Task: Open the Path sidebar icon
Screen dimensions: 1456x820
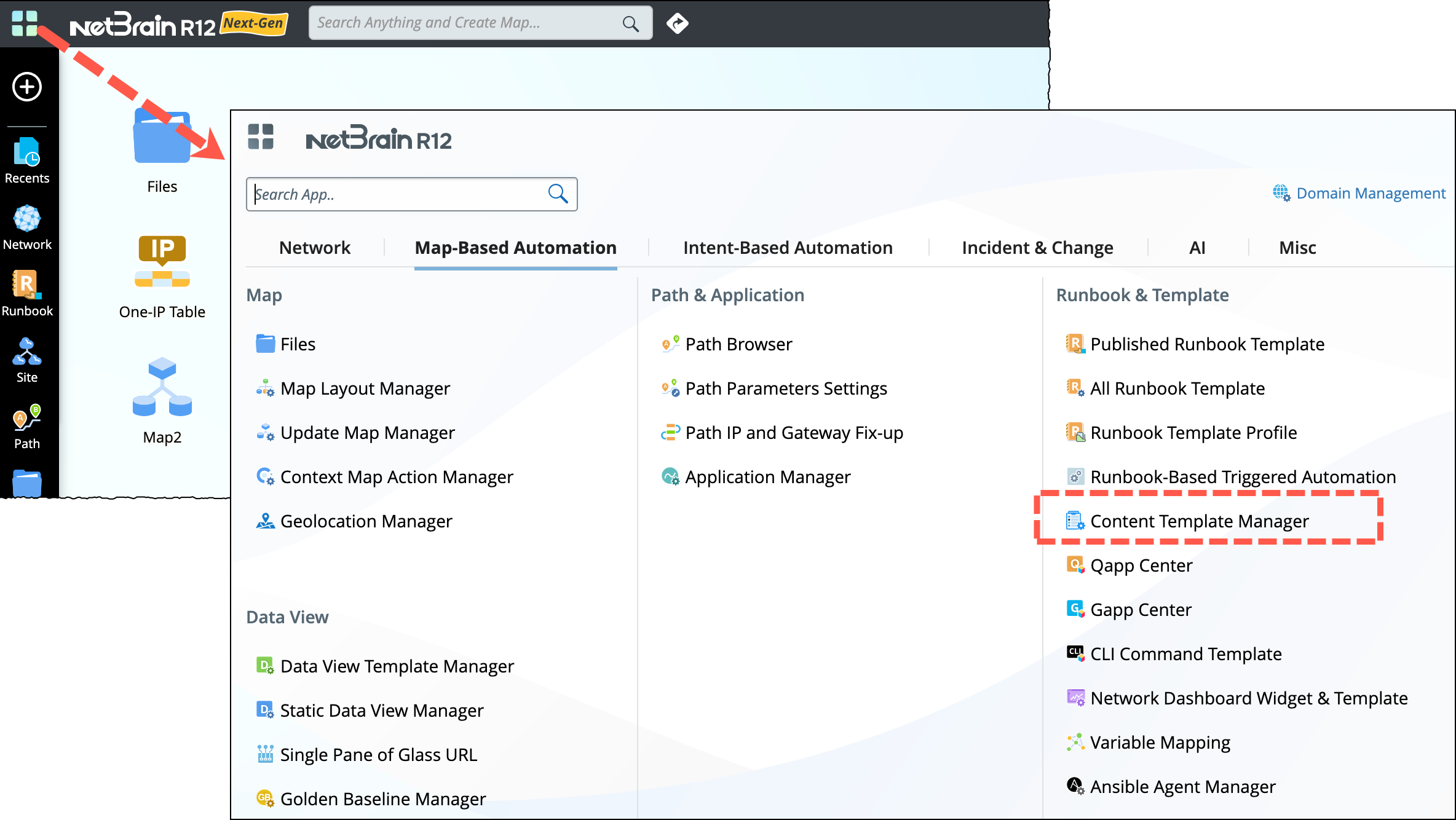Action: (27, 427)
